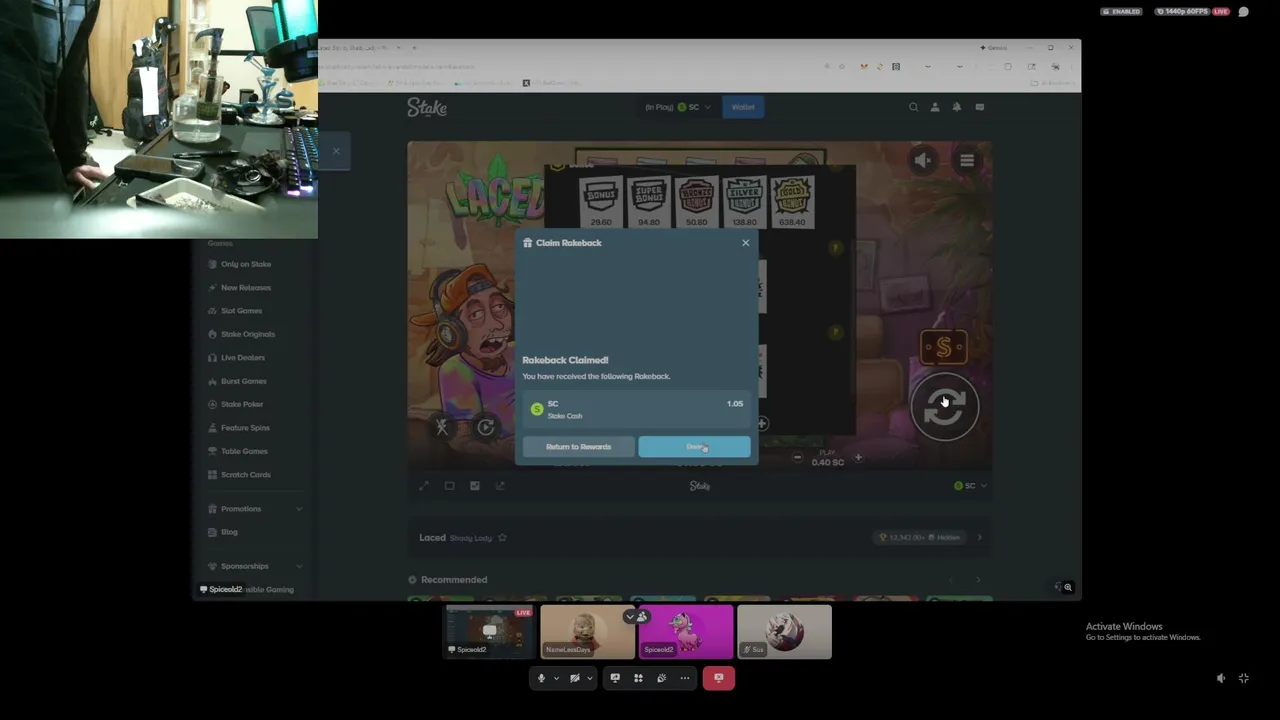1280x720 pixels.
Task: Toggle the participants list chevron above tiles
Action: click(x=636, y=617)
